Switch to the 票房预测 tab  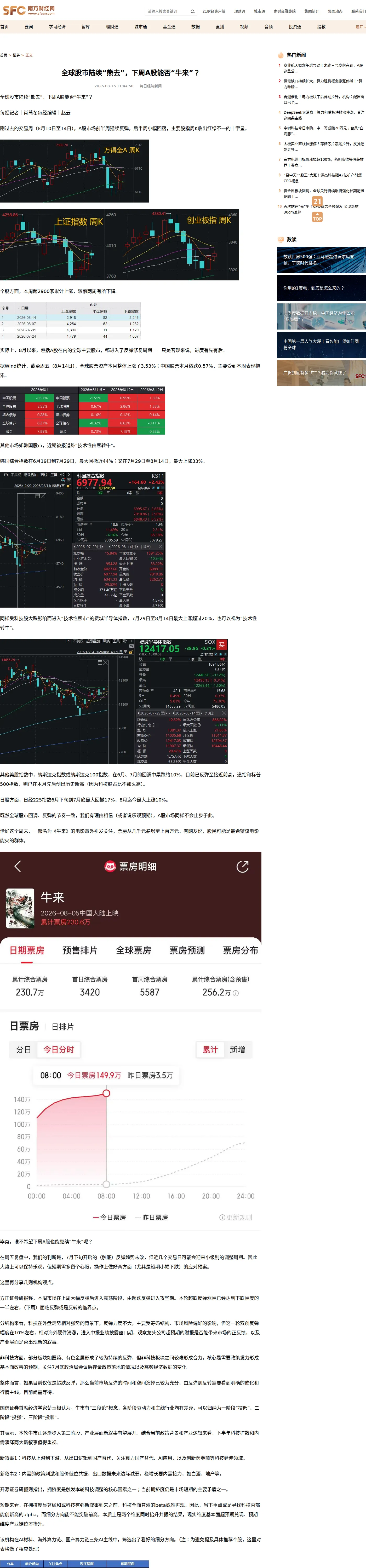(x=187, y=950)
